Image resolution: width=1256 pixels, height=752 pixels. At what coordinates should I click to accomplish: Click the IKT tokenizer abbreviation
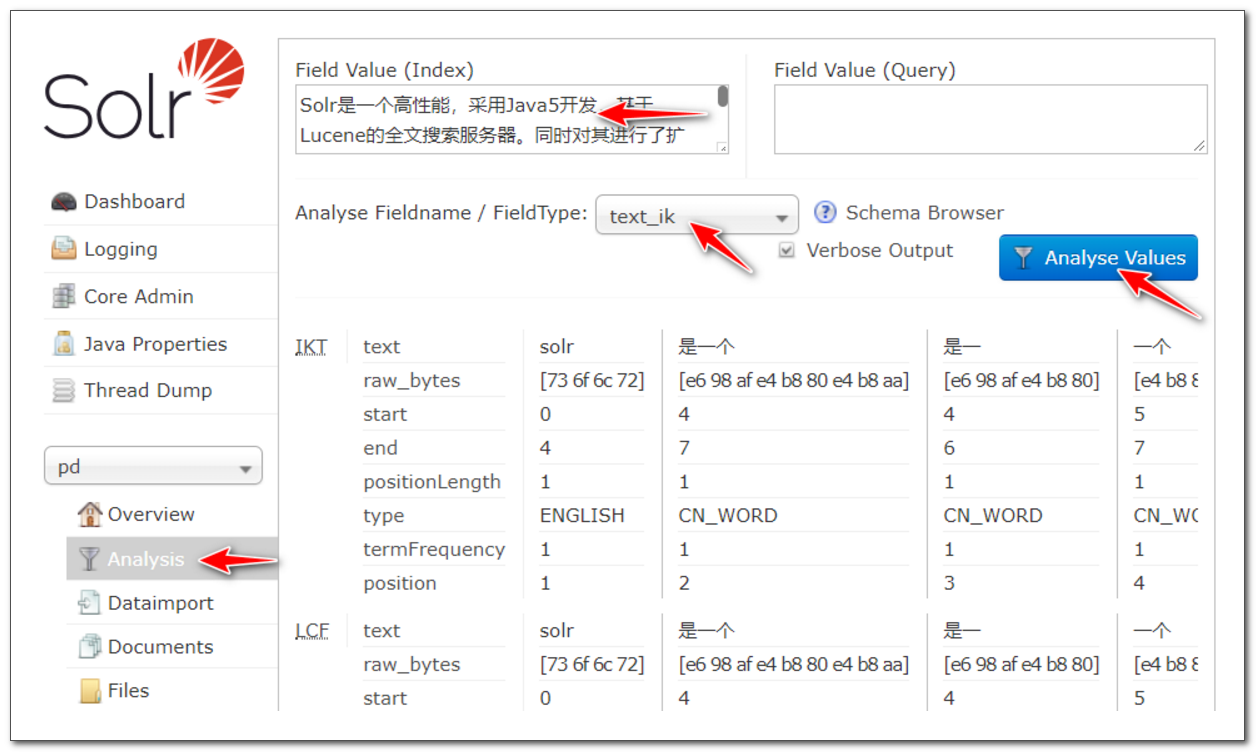pos(311,347)
